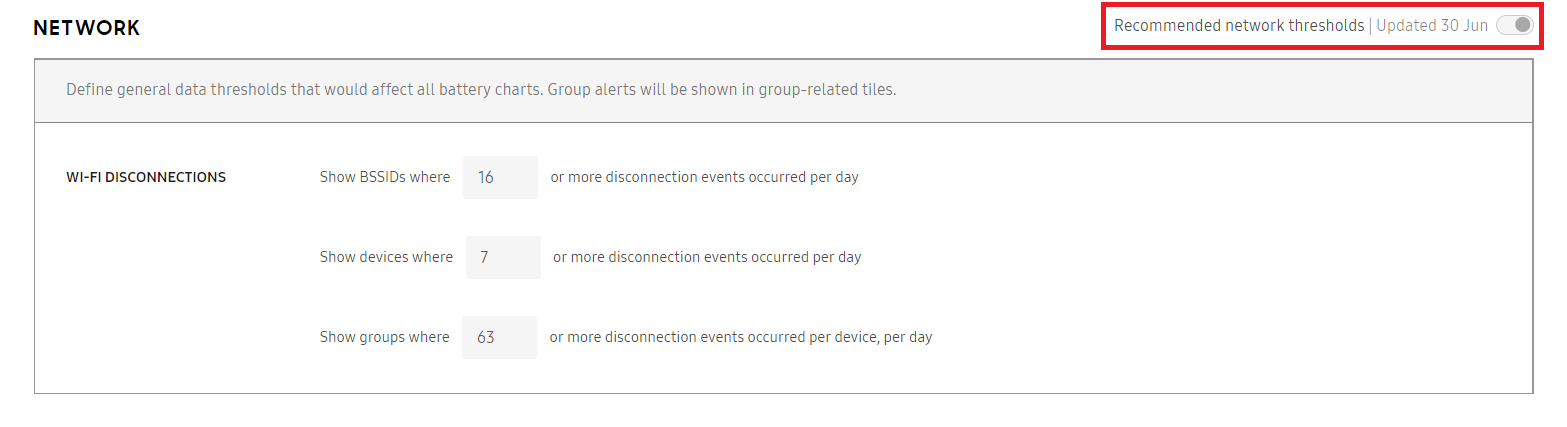Click the 'Updated 30 Jun' text
Screen dimensions: 1567x427
(1432, 26)
